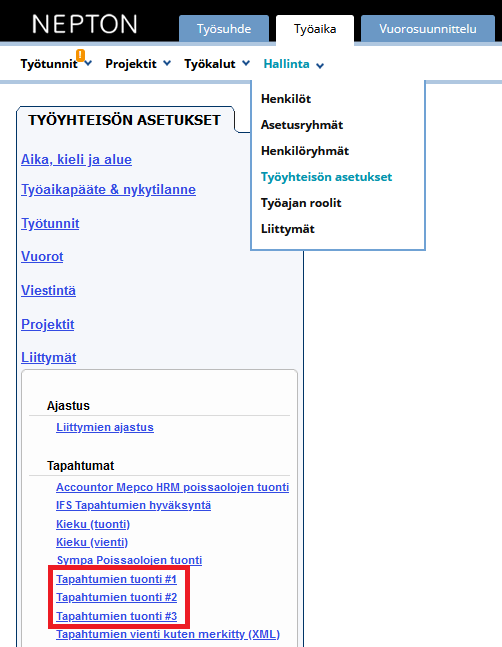502x647 pixels.
Task: Select Henkilöt from the Hallinta menu
Action: click(x=286, y=99)
